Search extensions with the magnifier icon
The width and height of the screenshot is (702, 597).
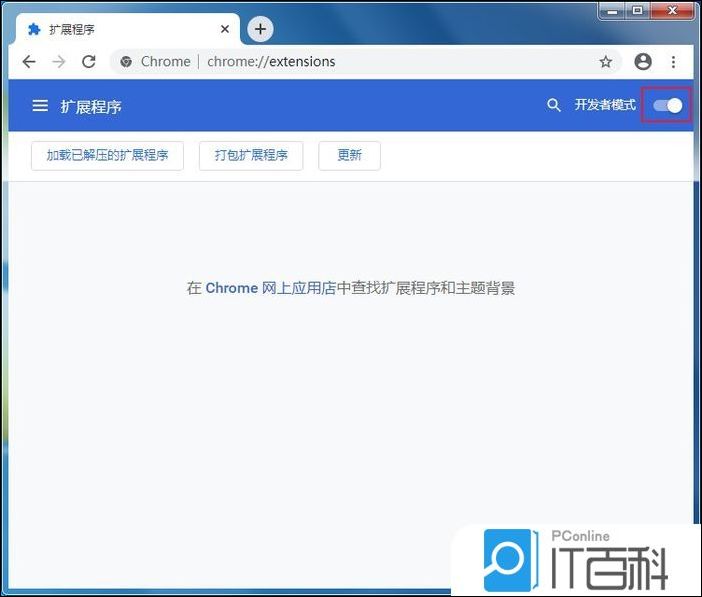(554, 105)
